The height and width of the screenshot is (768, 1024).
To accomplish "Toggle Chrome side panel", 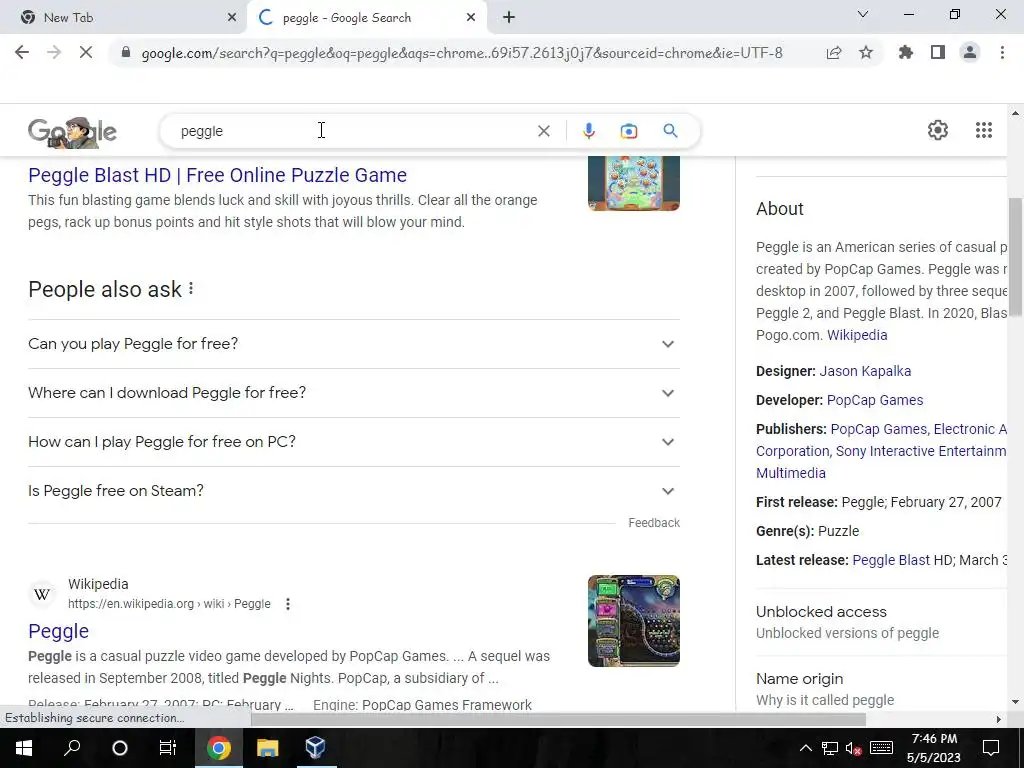I will pos(938,53).
